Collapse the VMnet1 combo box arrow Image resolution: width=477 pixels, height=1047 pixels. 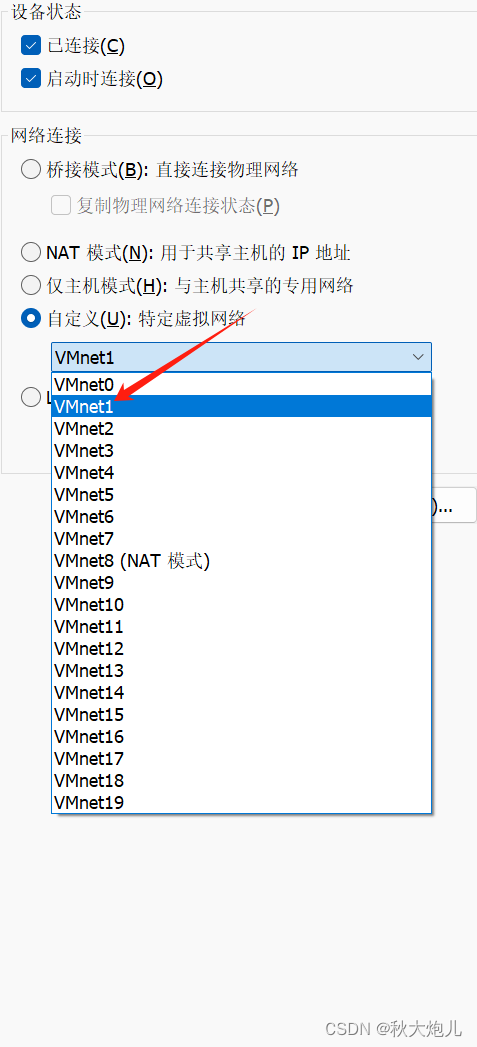coord(418,357)
